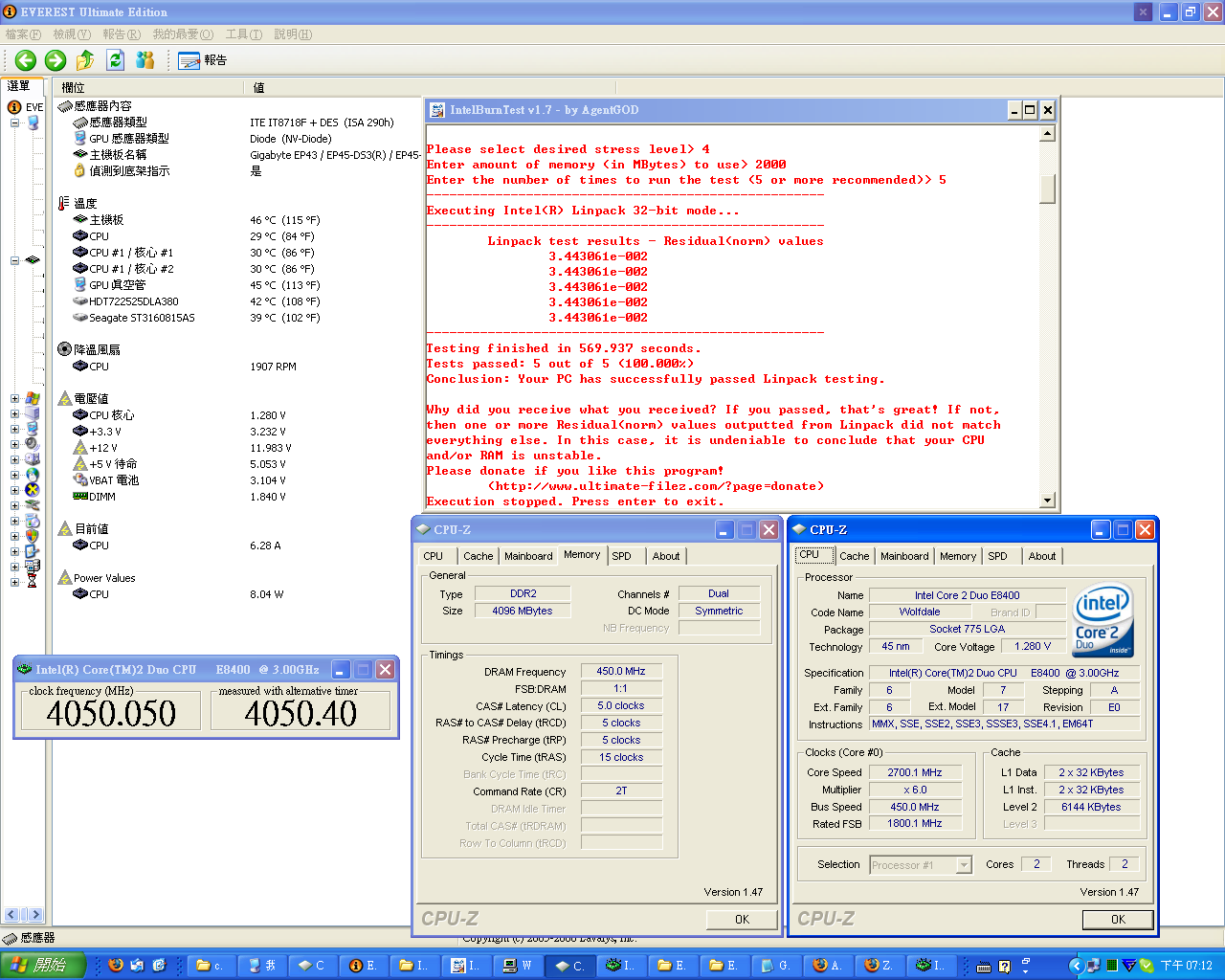
Task: Select the EVEREST root node icon in tree
Action: [x=14, y=107]
